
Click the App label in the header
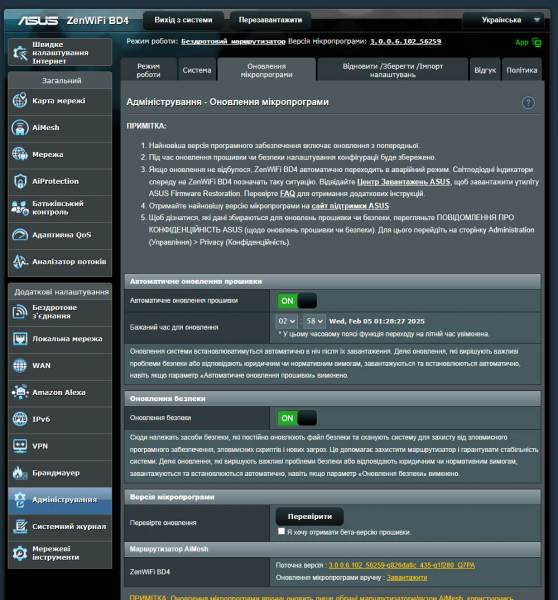point(522,42)
